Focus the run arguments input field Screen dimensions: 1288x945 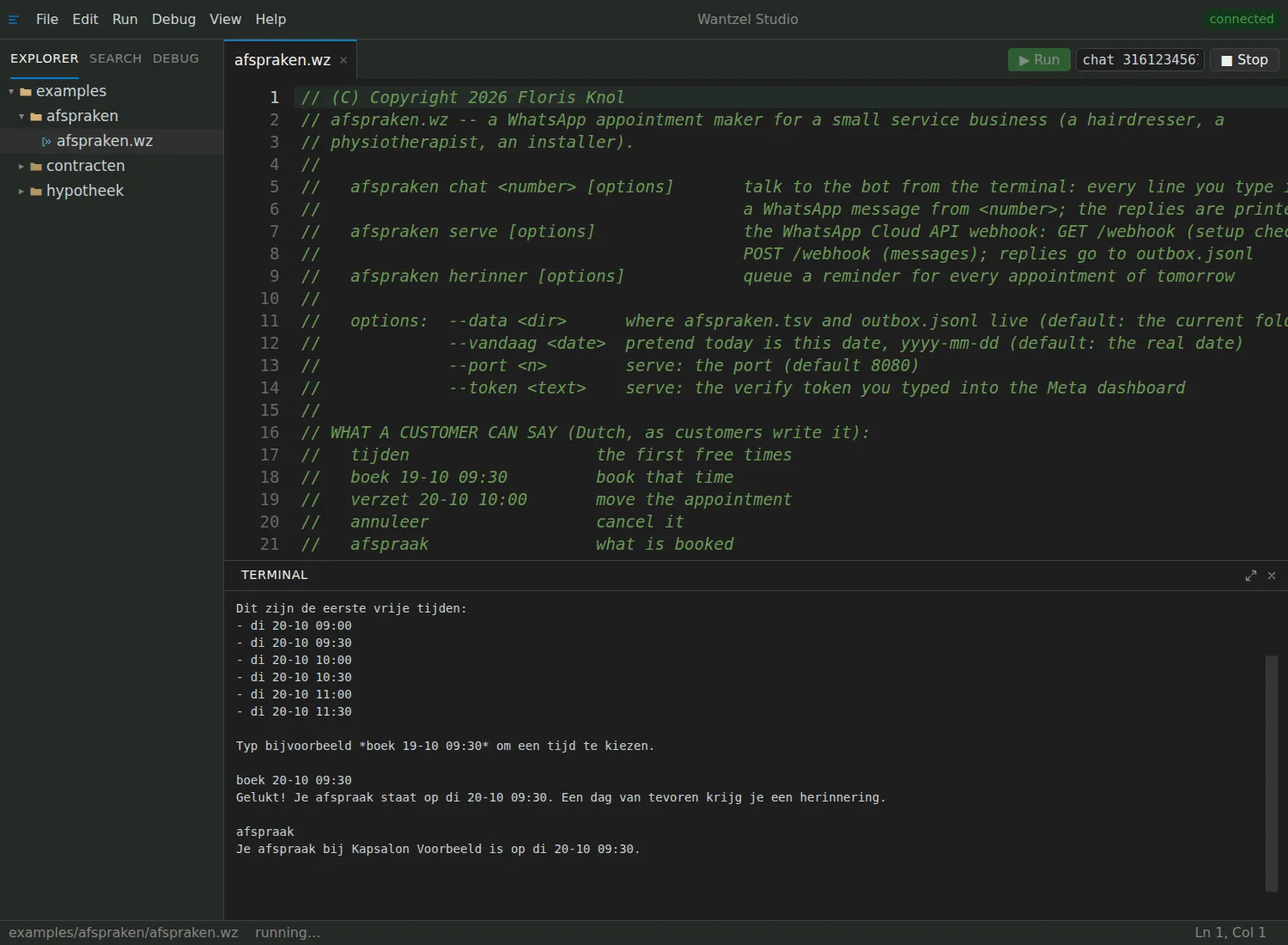1140,60
